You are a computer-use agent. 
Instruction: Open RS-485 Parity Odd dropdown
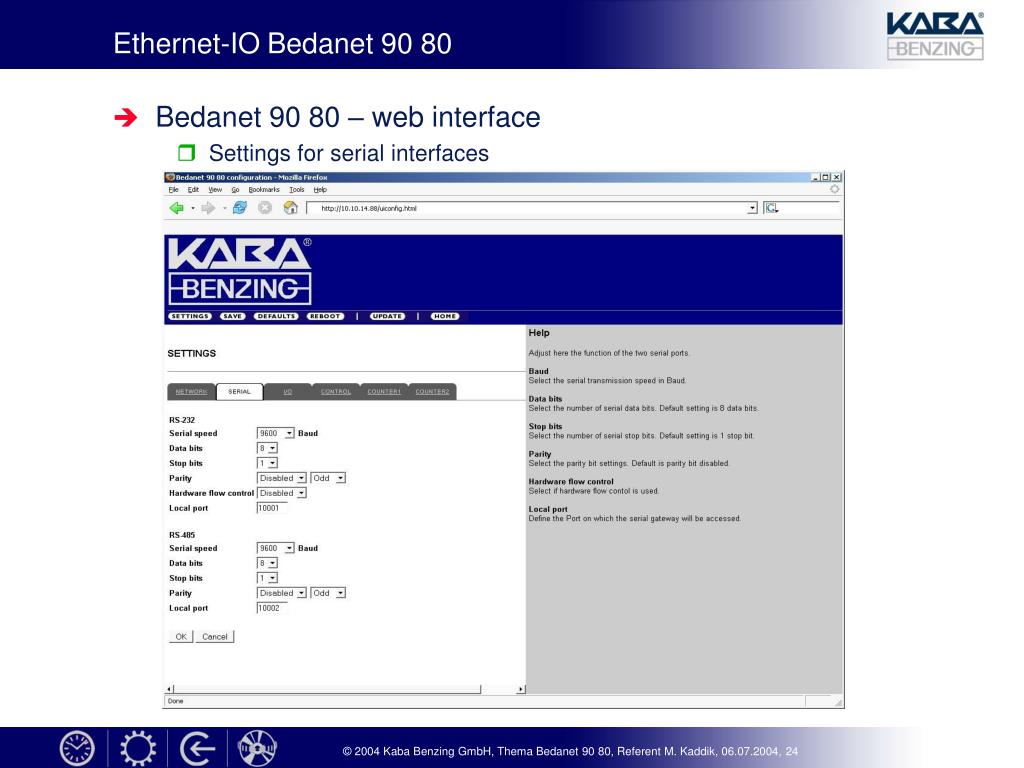click(340, 593)
